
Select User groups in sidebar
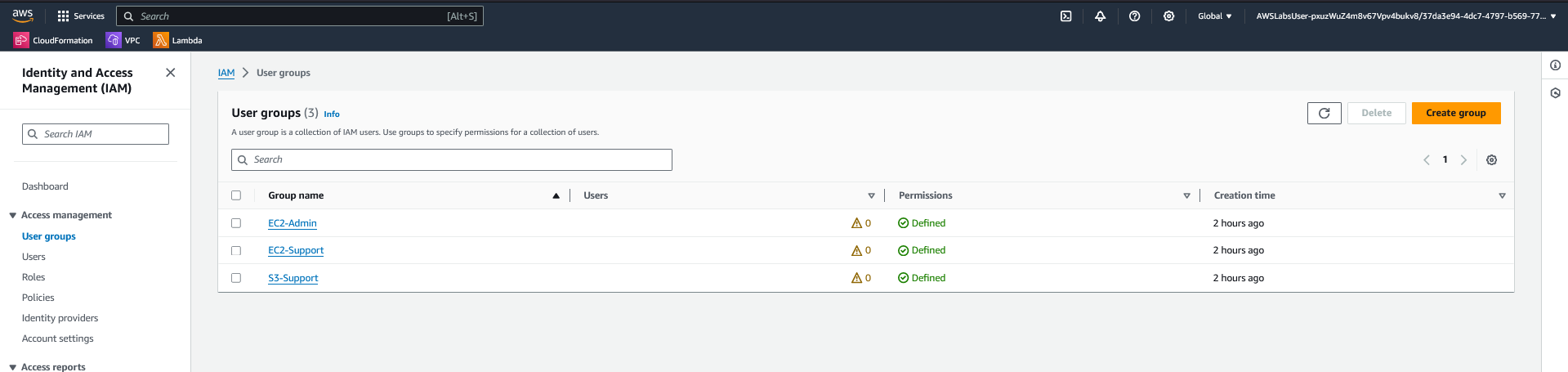coord(49,236)
